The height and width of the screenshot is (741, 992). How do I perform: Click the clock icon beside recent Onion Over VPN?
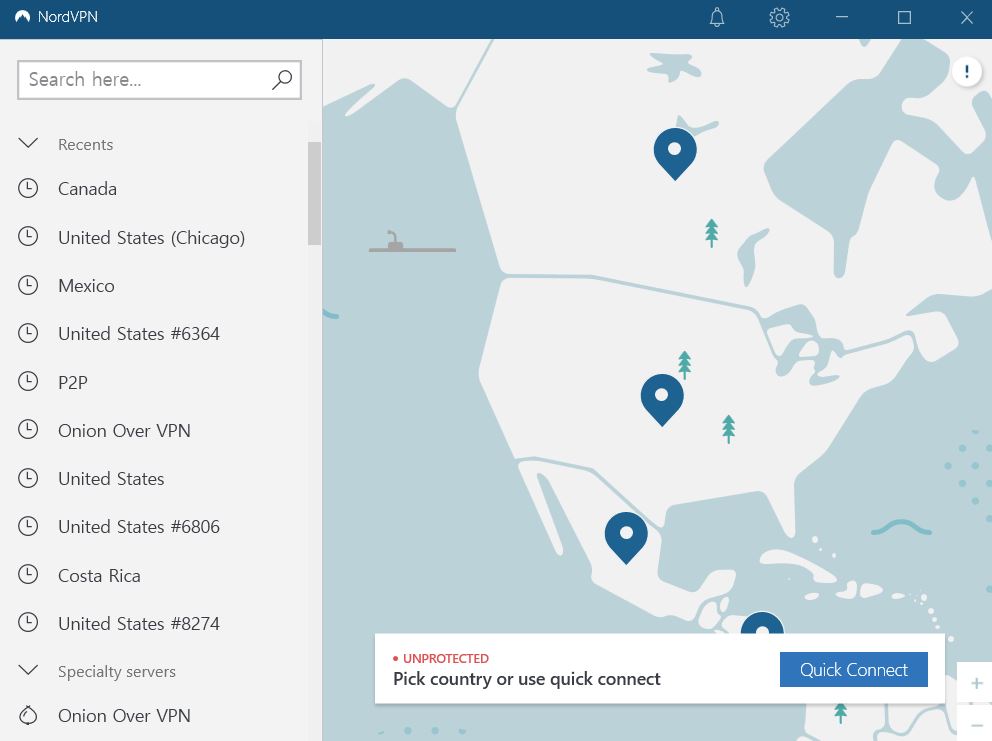[28, 430]
